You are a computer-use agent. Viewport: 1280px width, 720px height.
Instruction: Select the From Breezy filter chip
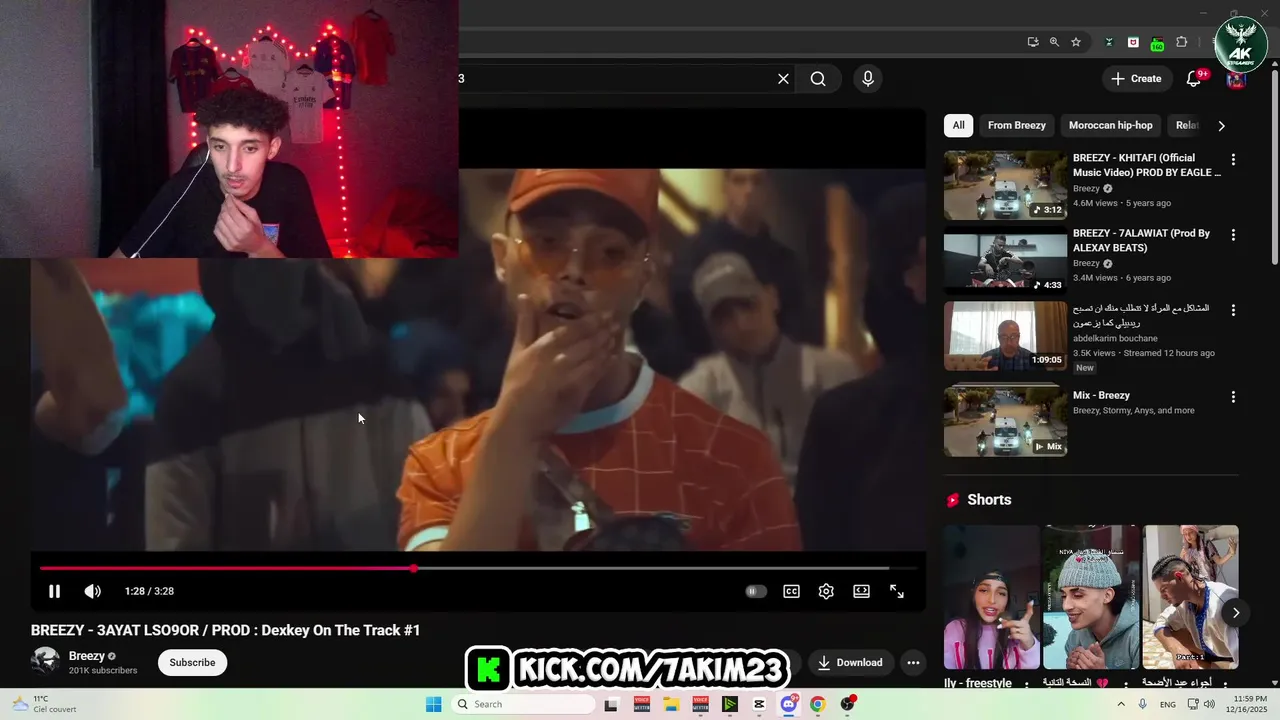1016,125
